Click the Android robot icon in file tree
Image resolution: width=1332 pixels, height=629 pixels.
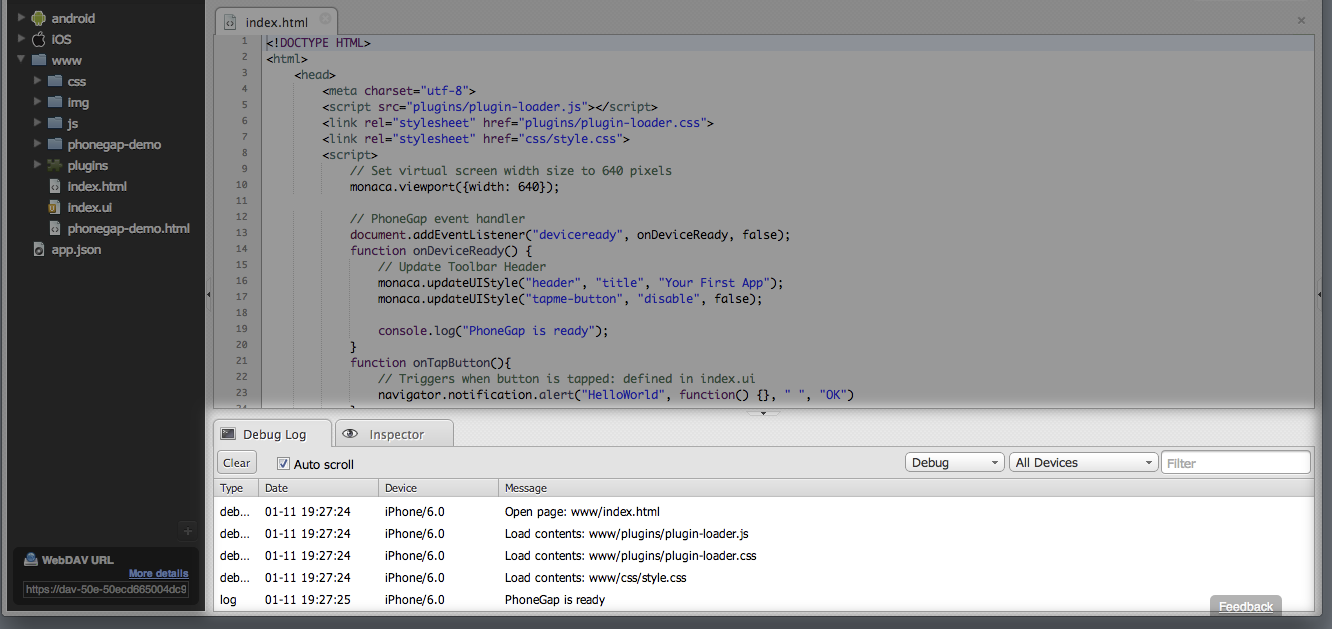(39, 18)
